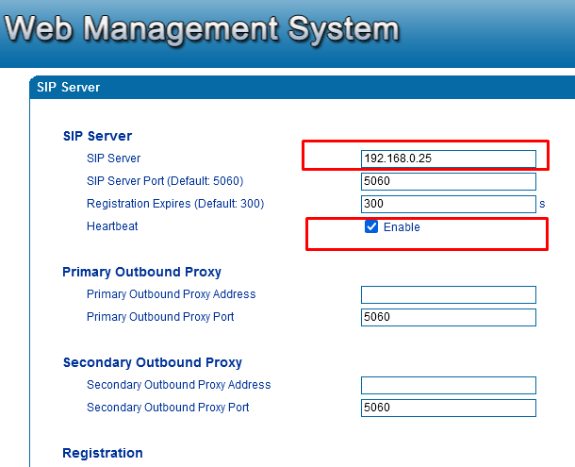575x467 pixels.
Task: Click the 'Secondary Outbound Proxy Port' label
Action: pyautogui.click(x=168, y=408)
